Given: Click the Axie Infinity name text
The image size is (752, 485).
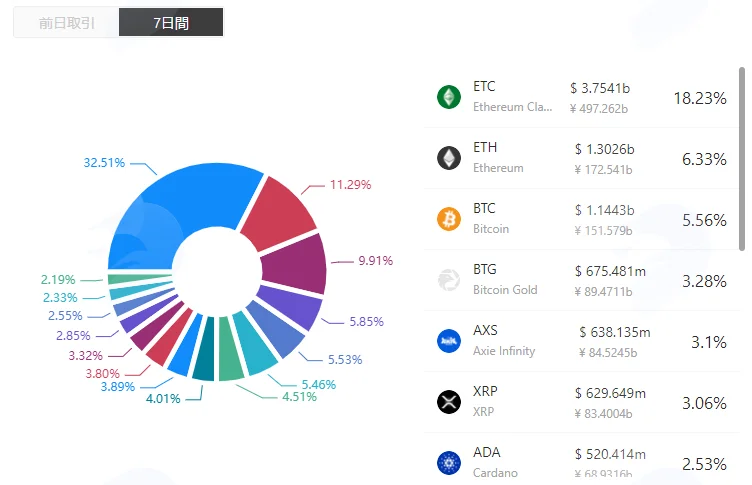Looking at the screenshot, I should point(504,351).
